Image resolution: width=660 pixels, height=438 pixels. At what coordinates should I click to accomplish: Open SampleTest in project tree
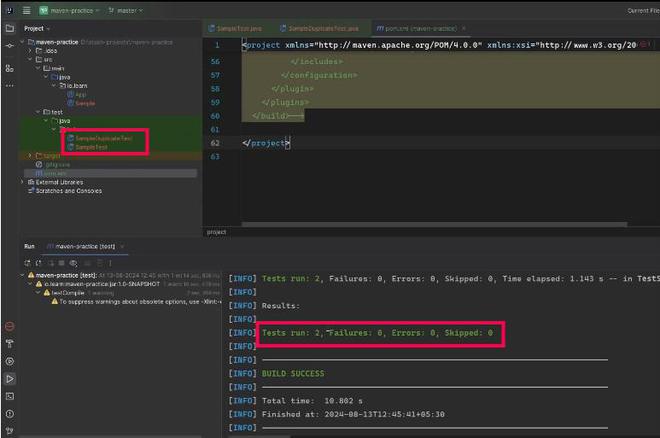tap(87, 147)
